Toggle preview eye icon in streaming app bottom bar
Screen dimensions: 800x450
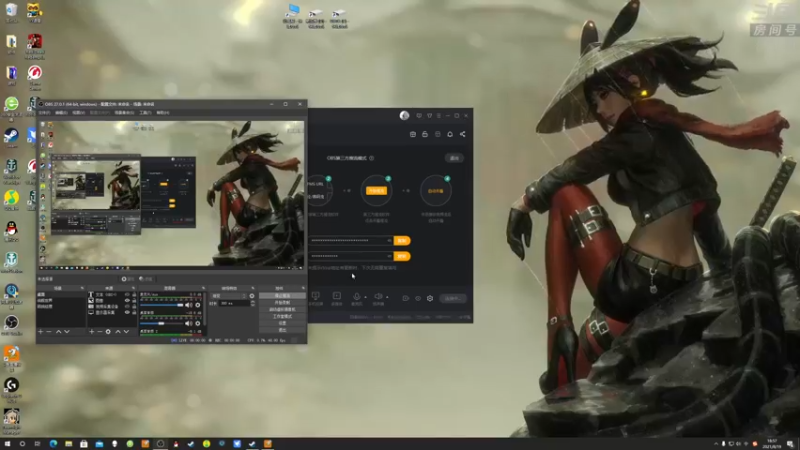[x=418, y=298]
